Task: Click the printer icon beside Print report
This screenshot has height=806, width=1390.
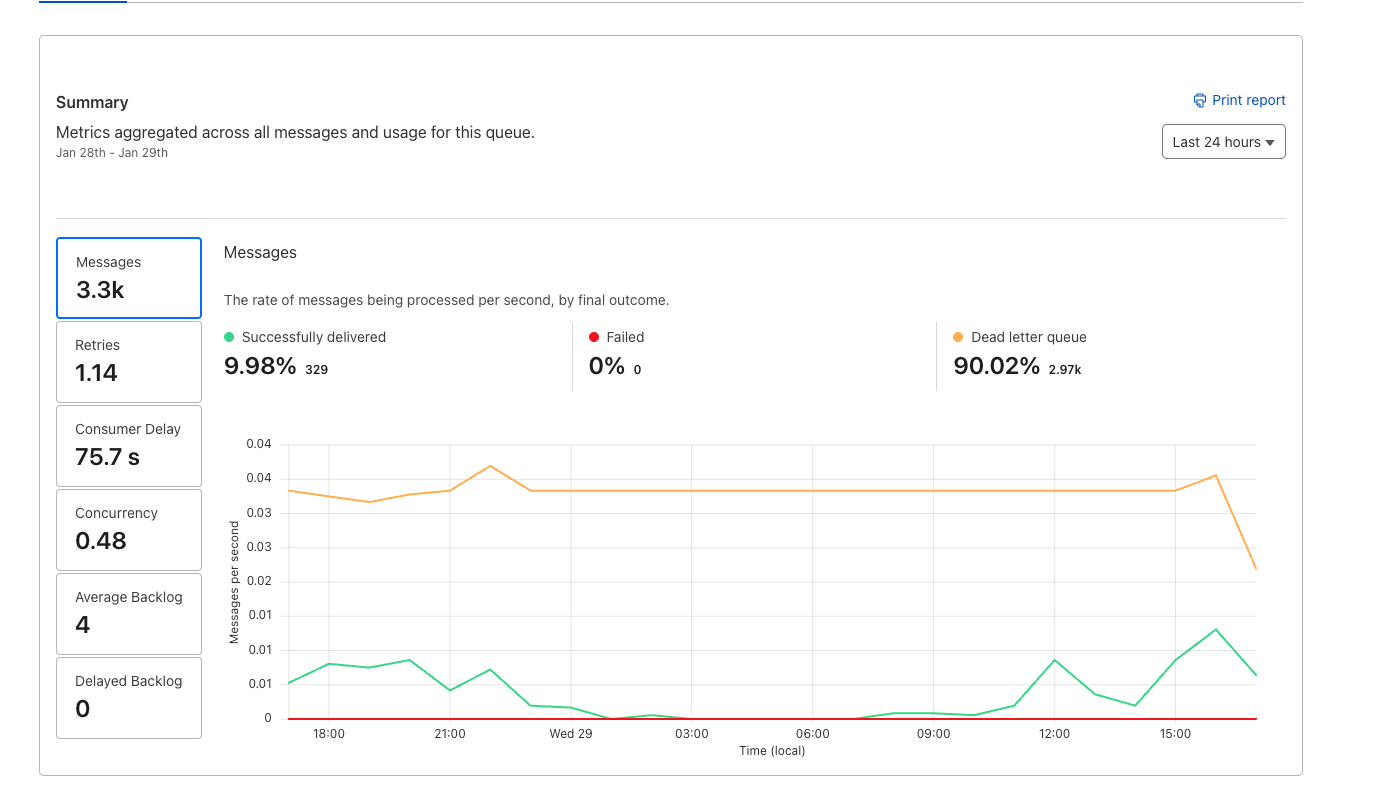Action: pos(1199,100)
